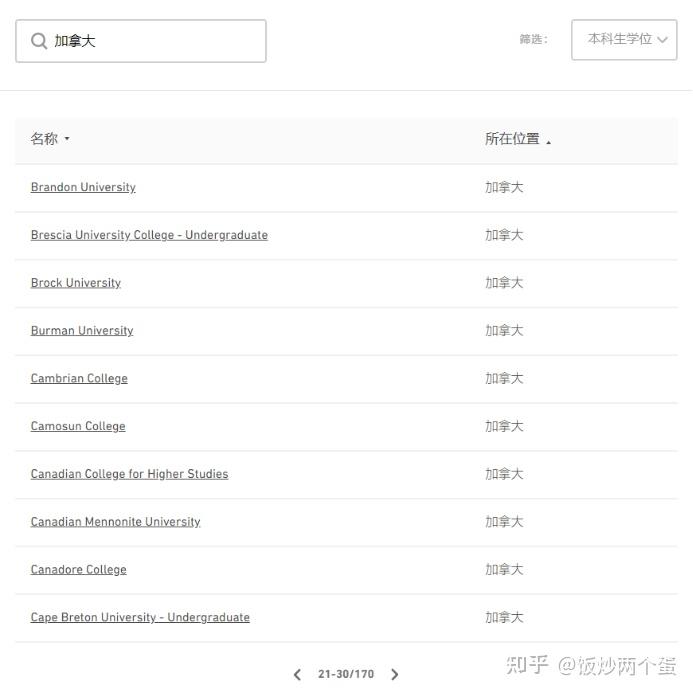Open Canadian Mennonite University link

click(115, 522)
